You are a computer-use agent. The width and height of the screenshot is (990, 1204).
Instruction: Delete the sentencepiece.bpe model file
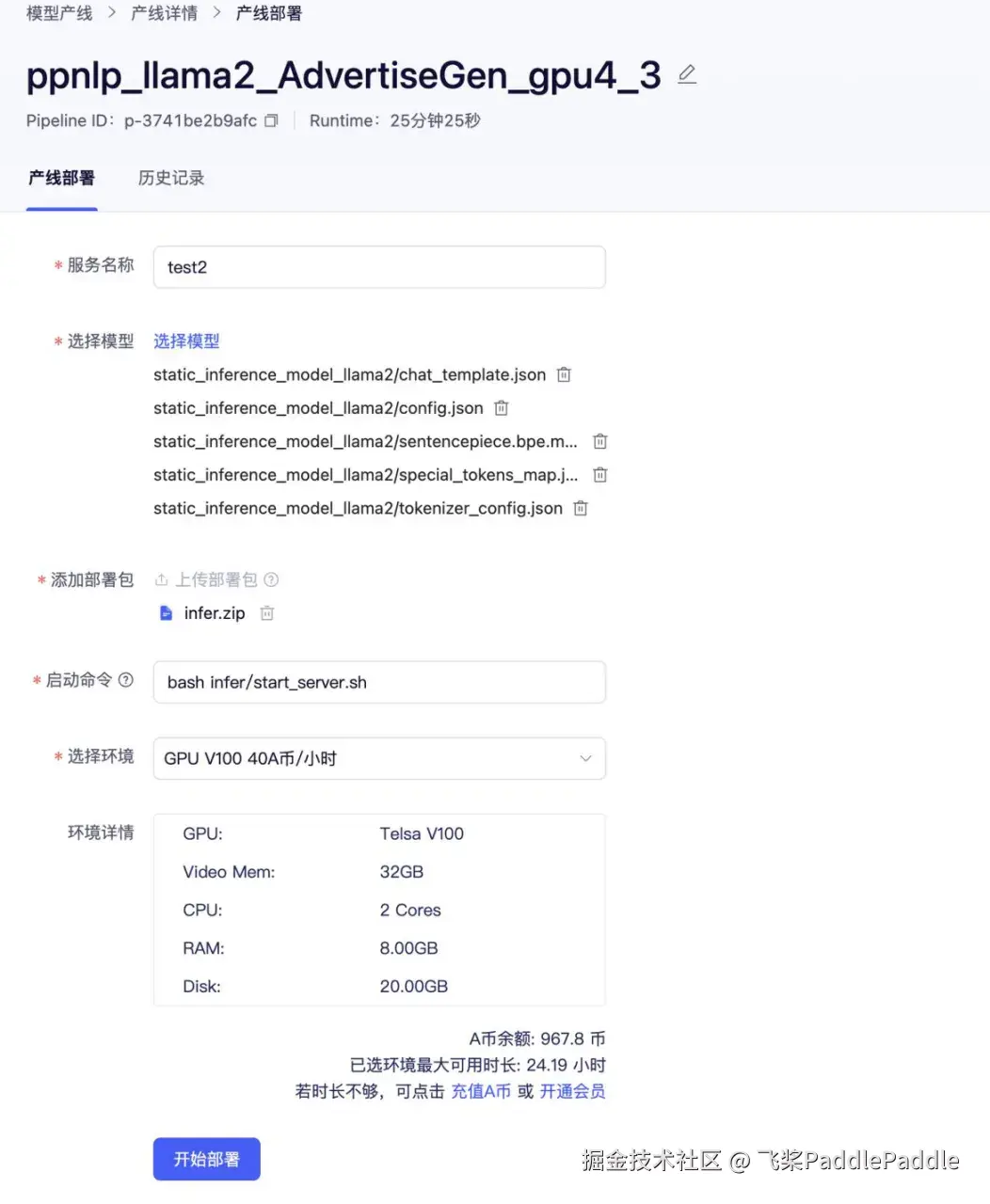click(599, 441)
